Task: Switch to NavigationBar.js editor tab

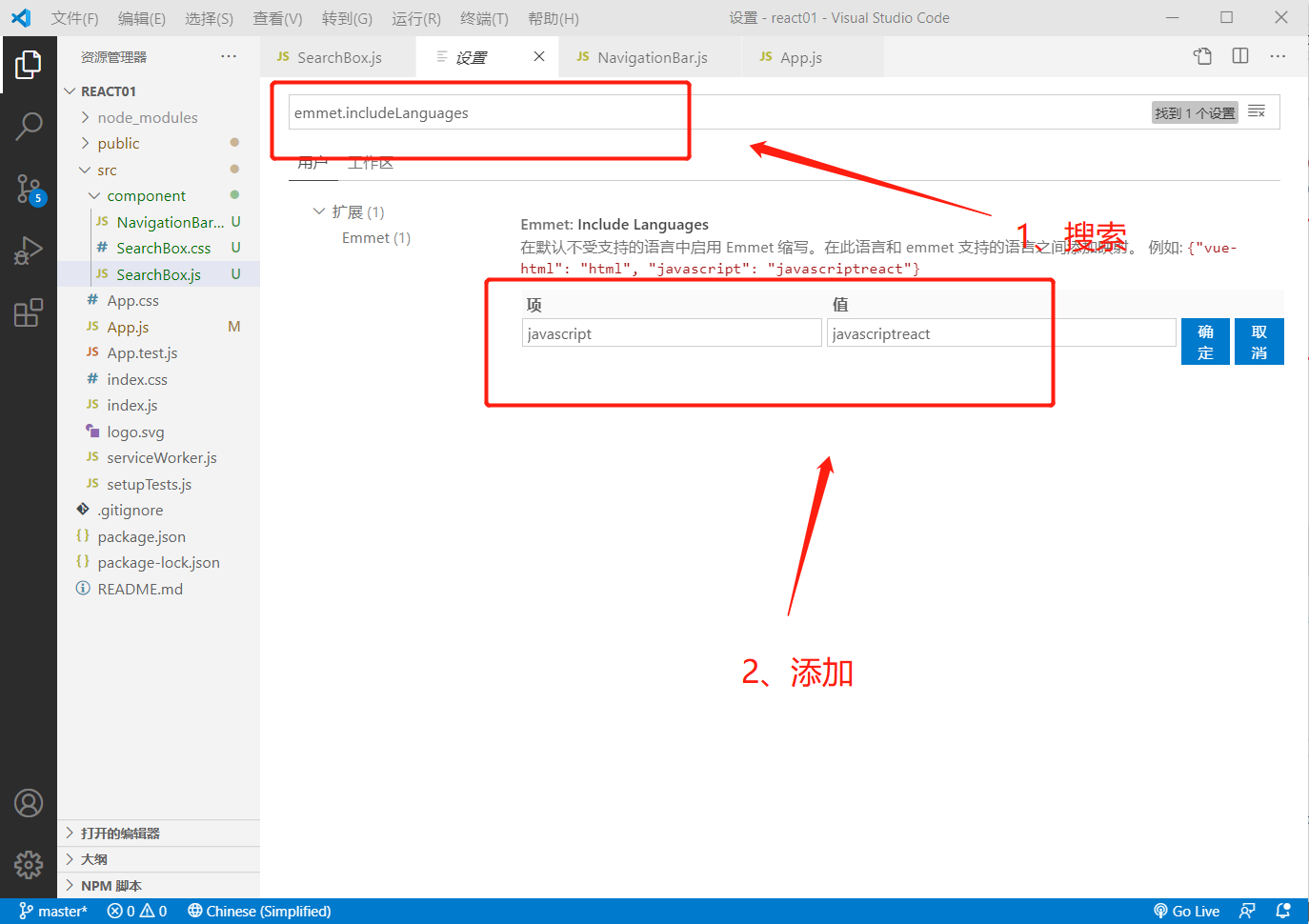Action: [x=652, y=57]
